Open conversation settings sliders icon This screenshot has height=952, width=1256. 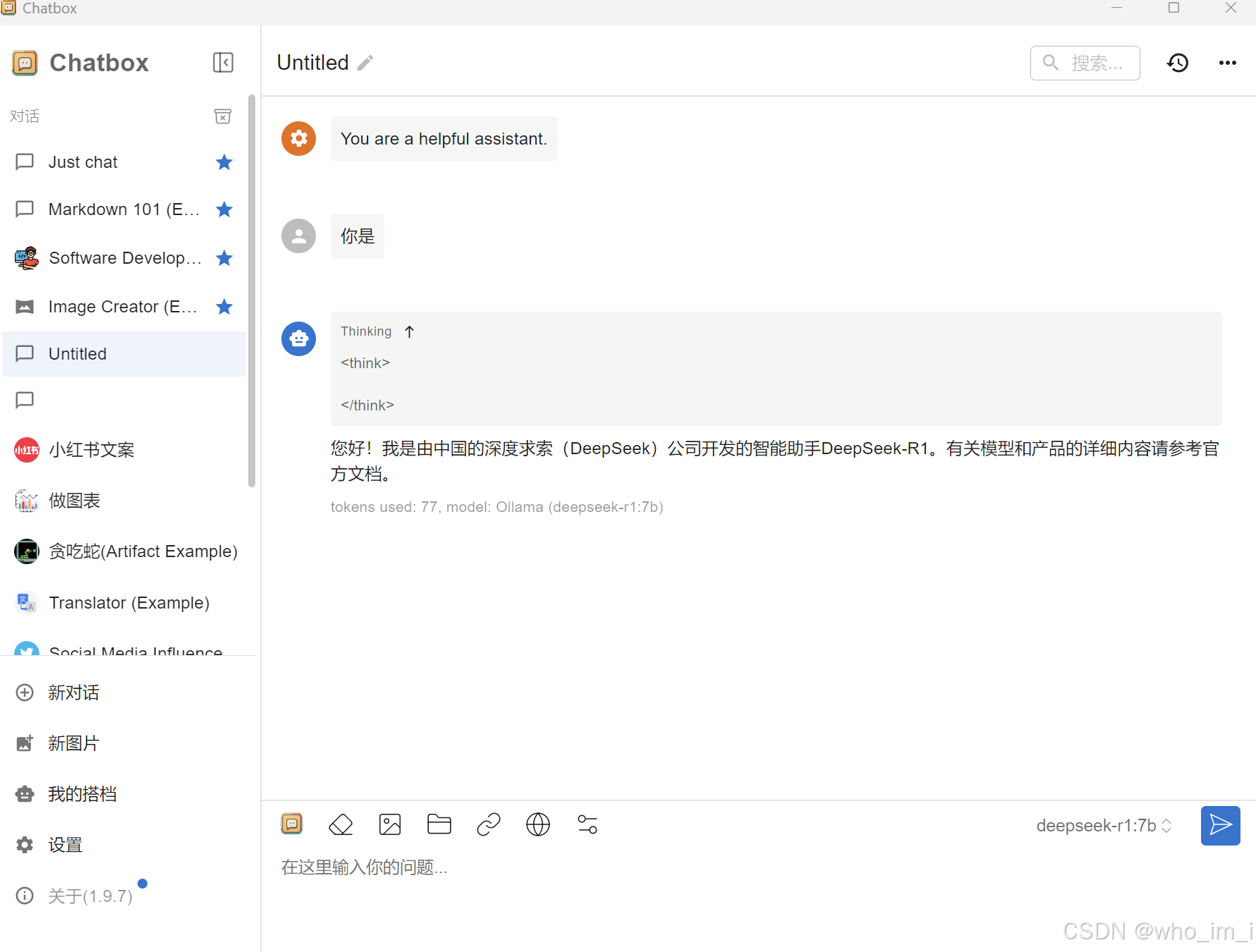[587, 824]
